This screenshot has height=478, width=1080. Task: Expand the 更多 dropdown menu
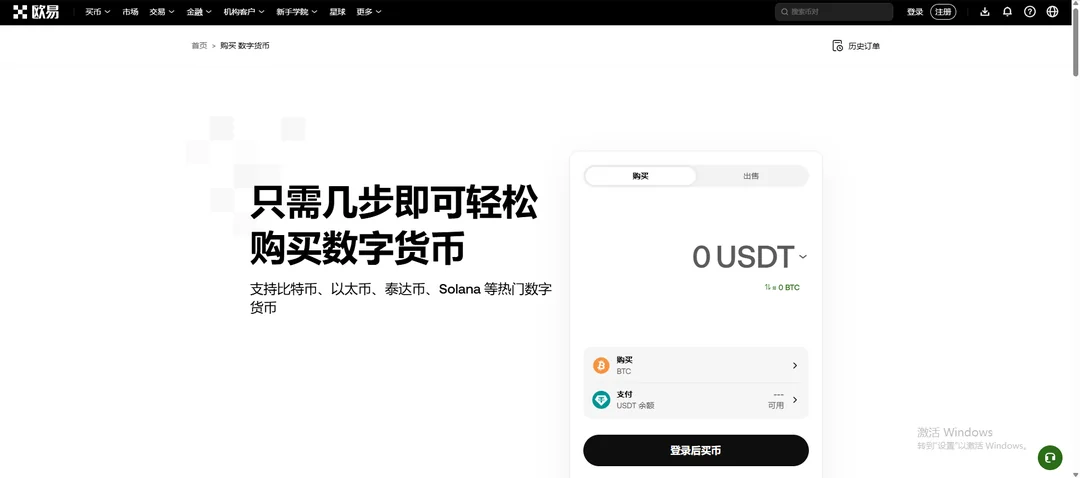369,12
